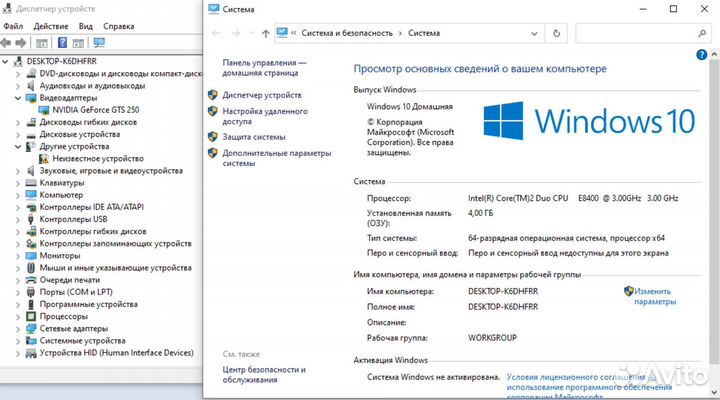Open license agreement terms link
This screenshot has height=400, width=720.
click(x=589, y=387)
